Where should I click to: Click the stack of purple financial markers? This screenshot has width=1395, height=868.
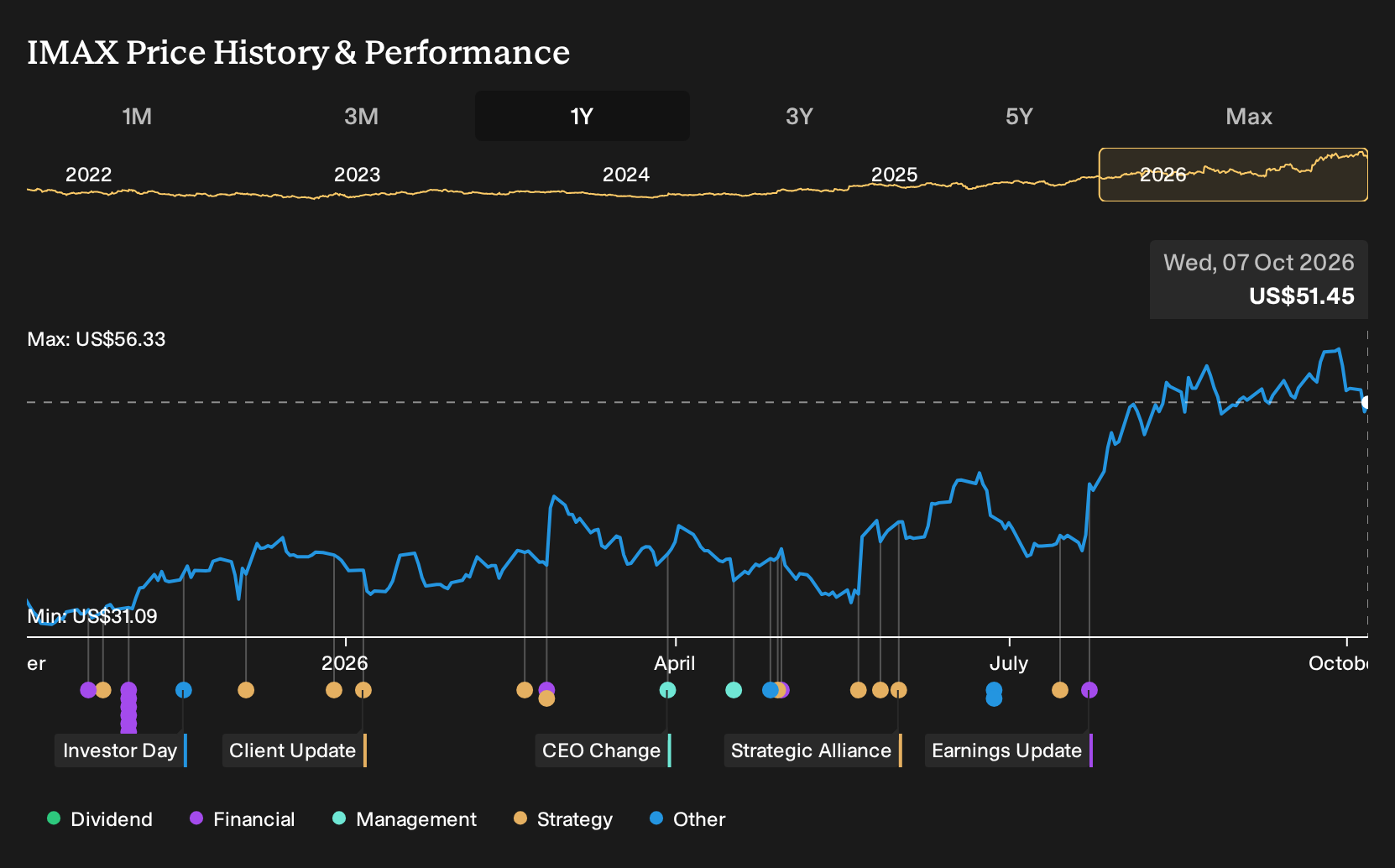(x=128, y=709)
